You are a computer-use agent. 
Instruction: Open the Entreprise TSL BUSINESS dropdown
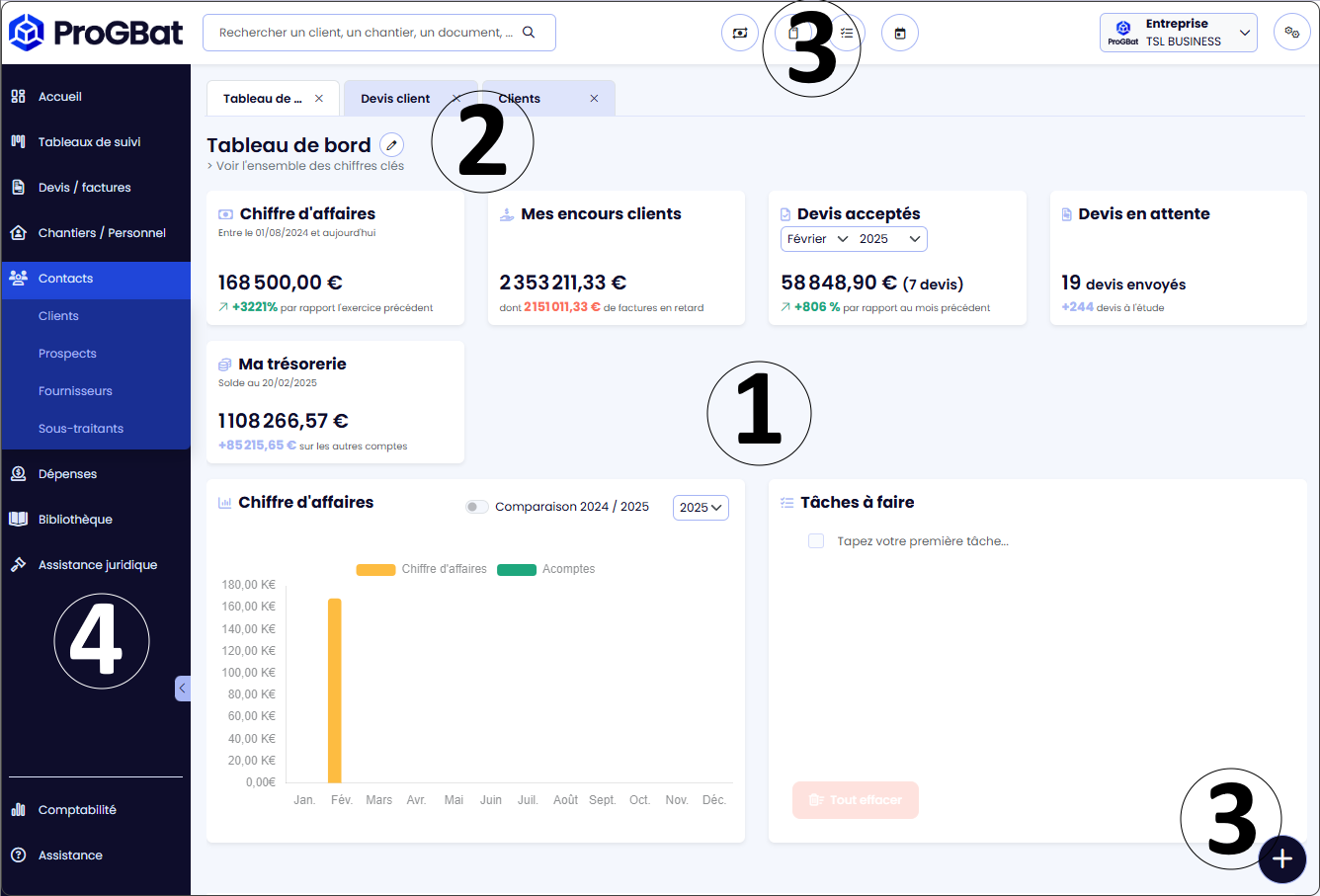(1178, 33)
